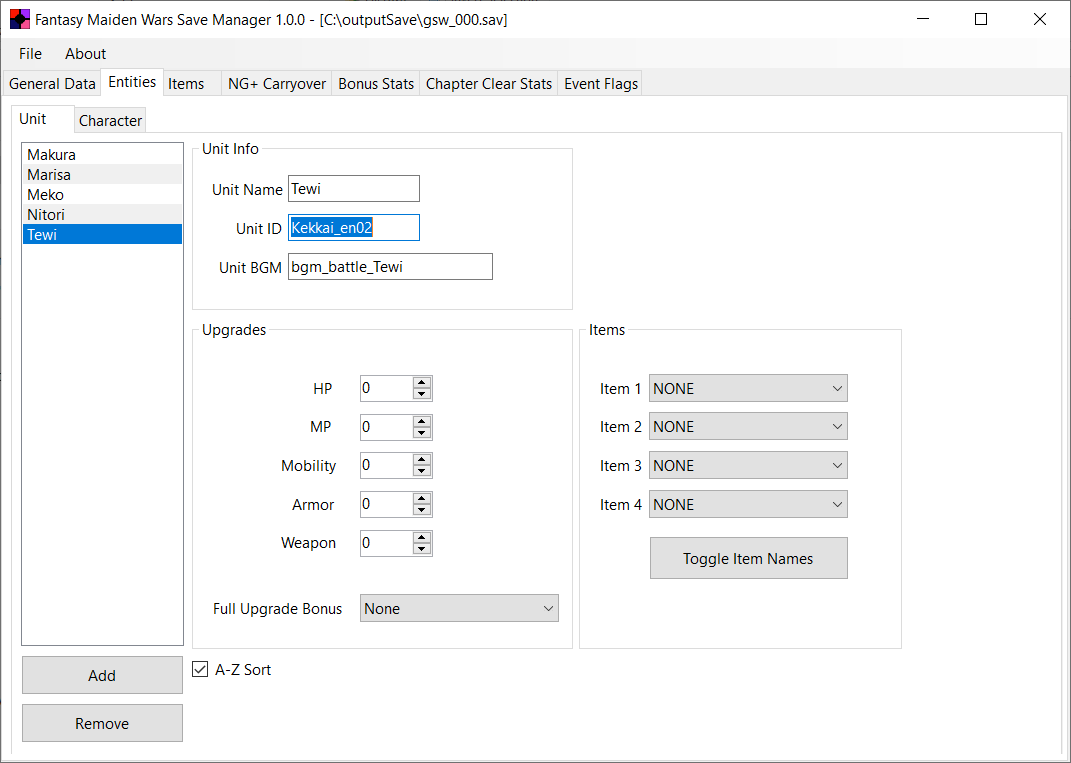Click the Unit BGM input field
The image size is (1071, 763).
click(x=390, y=266)
